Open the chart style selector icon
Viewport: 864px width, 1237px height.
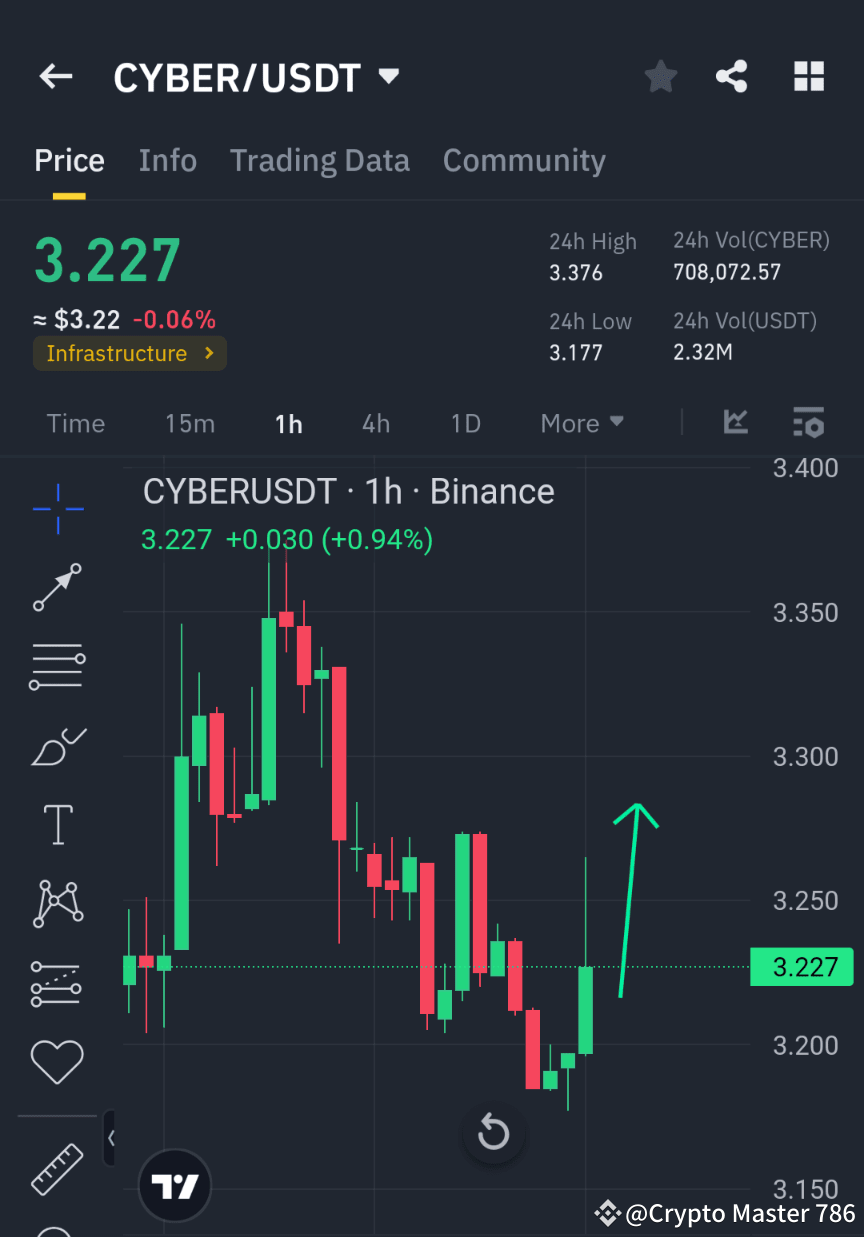(x=736, y=422)
